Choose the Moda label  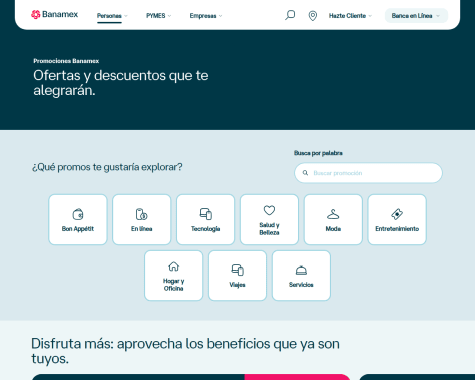(x=333, y=229)
